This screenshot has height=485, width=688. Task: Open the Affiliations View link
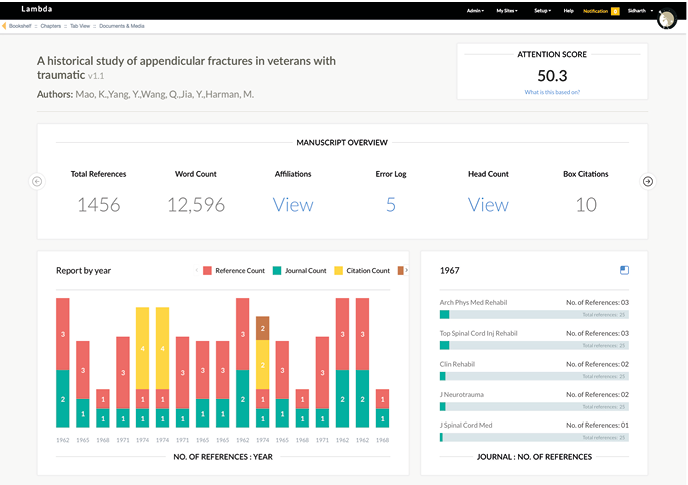pos(293,204)
